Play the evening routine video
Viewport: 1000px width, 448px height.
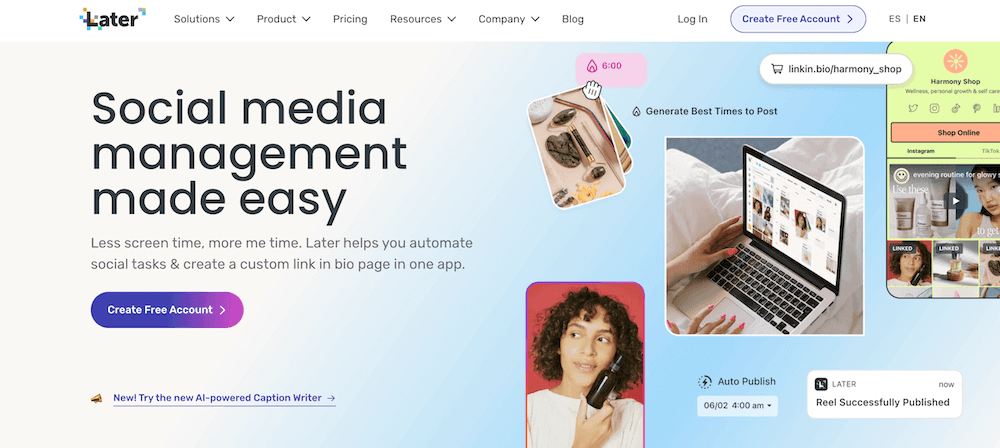[x=955, y=201]
